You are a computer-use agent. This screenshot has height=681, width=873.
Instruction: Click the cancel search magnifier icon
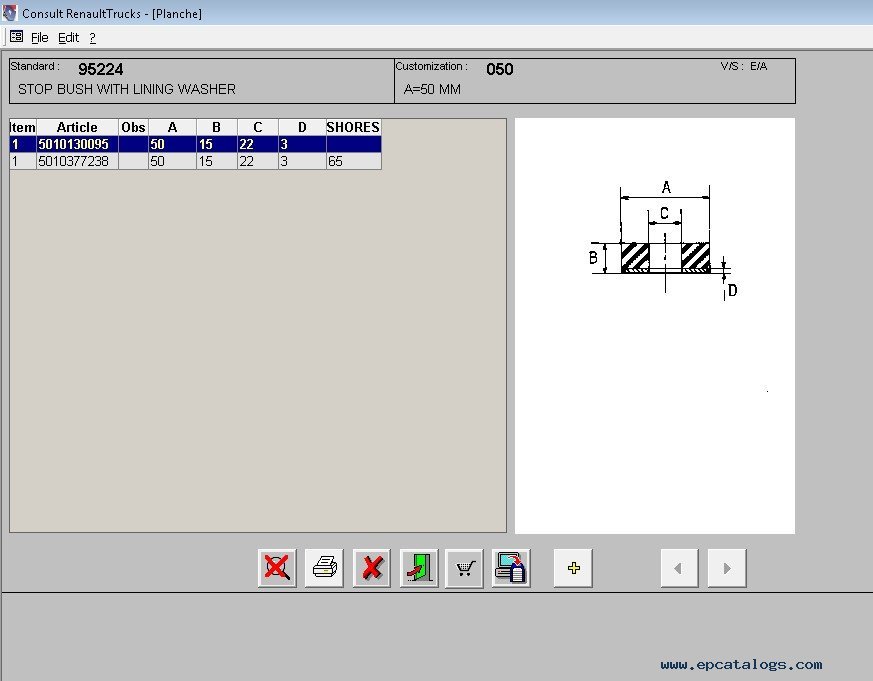tap(277, 568)
